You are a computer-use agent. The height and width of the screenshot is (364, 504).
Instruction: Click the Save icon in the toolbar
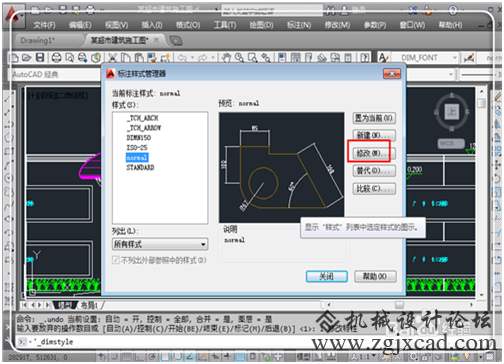click(40, 57)
